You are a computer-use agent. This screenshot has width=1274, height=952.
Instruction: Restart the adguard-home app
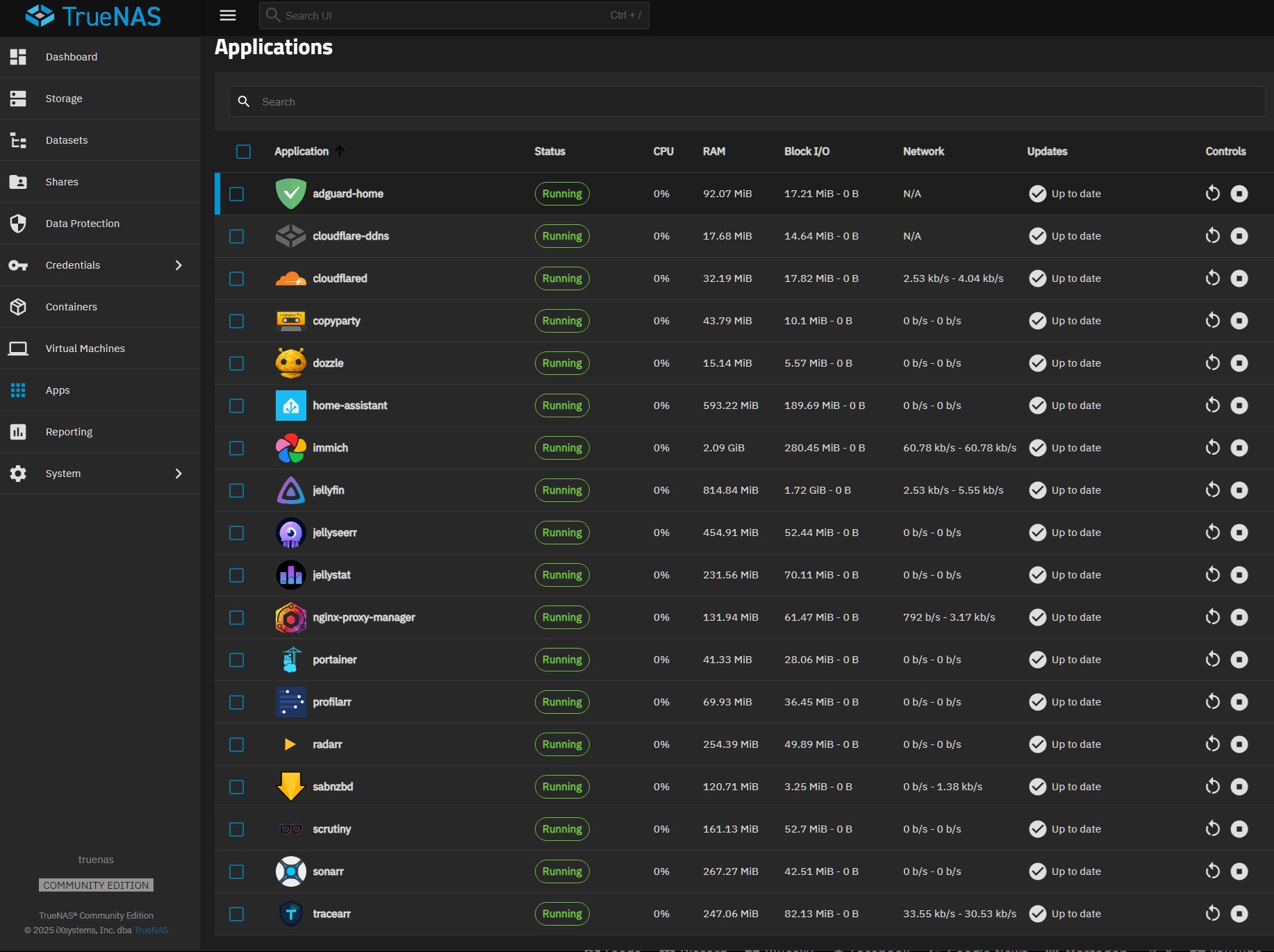coord(1213,194)
